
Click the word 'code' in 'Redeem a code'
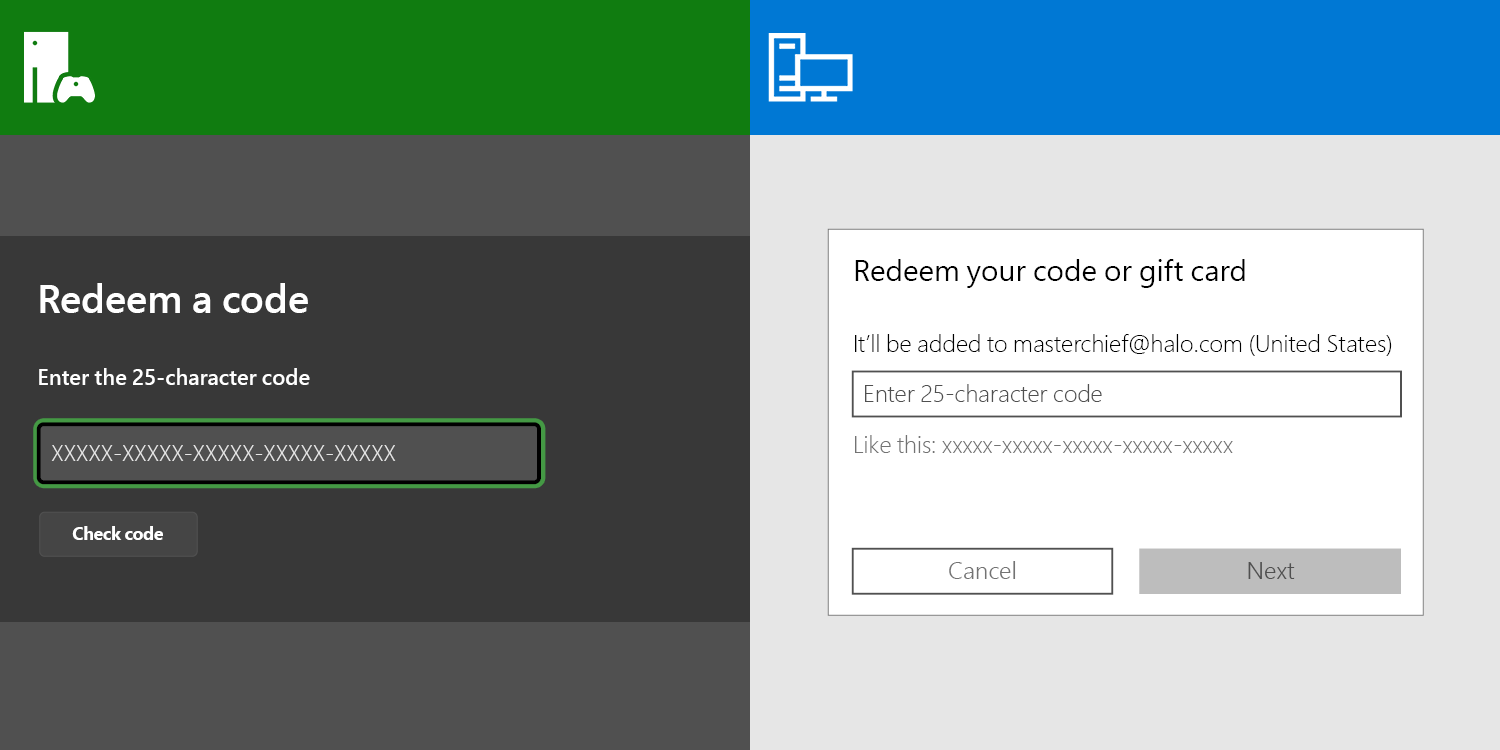click(265, 299)
